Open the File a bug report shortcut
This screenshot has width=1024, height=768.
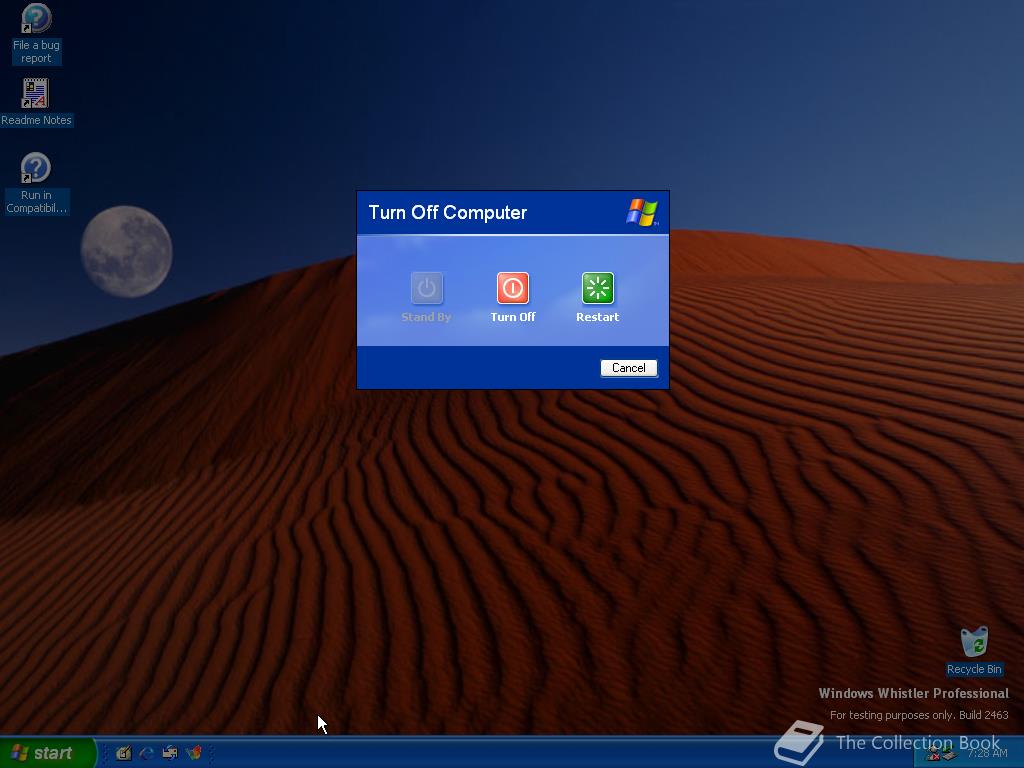[x=36, y=34]
